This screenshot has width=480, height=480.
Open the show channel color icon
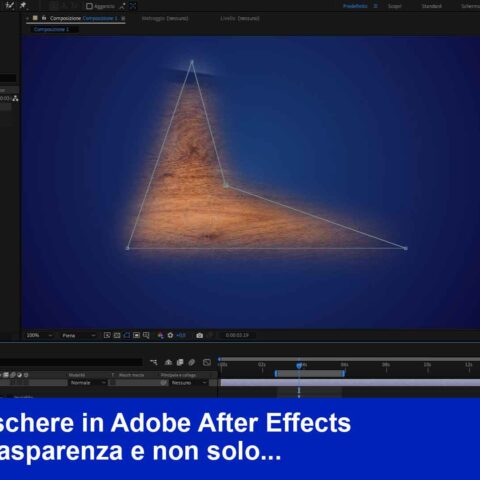point(160,335)
